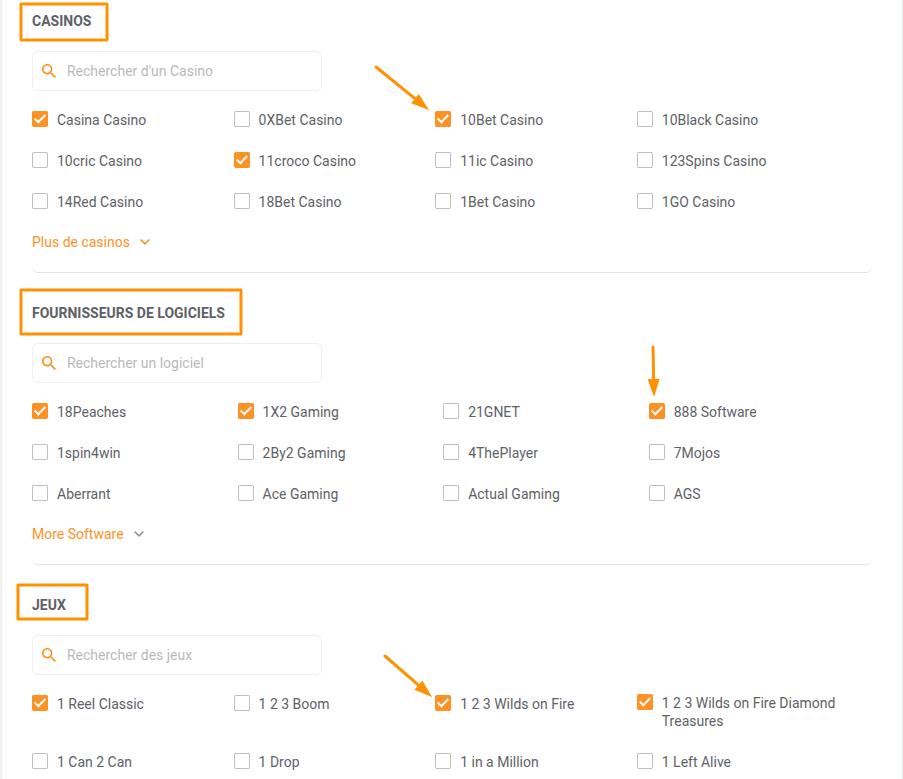Uncheck the 10Bet Casino checkbox
This screenshot has width=903, height=779.
(443, 119)
